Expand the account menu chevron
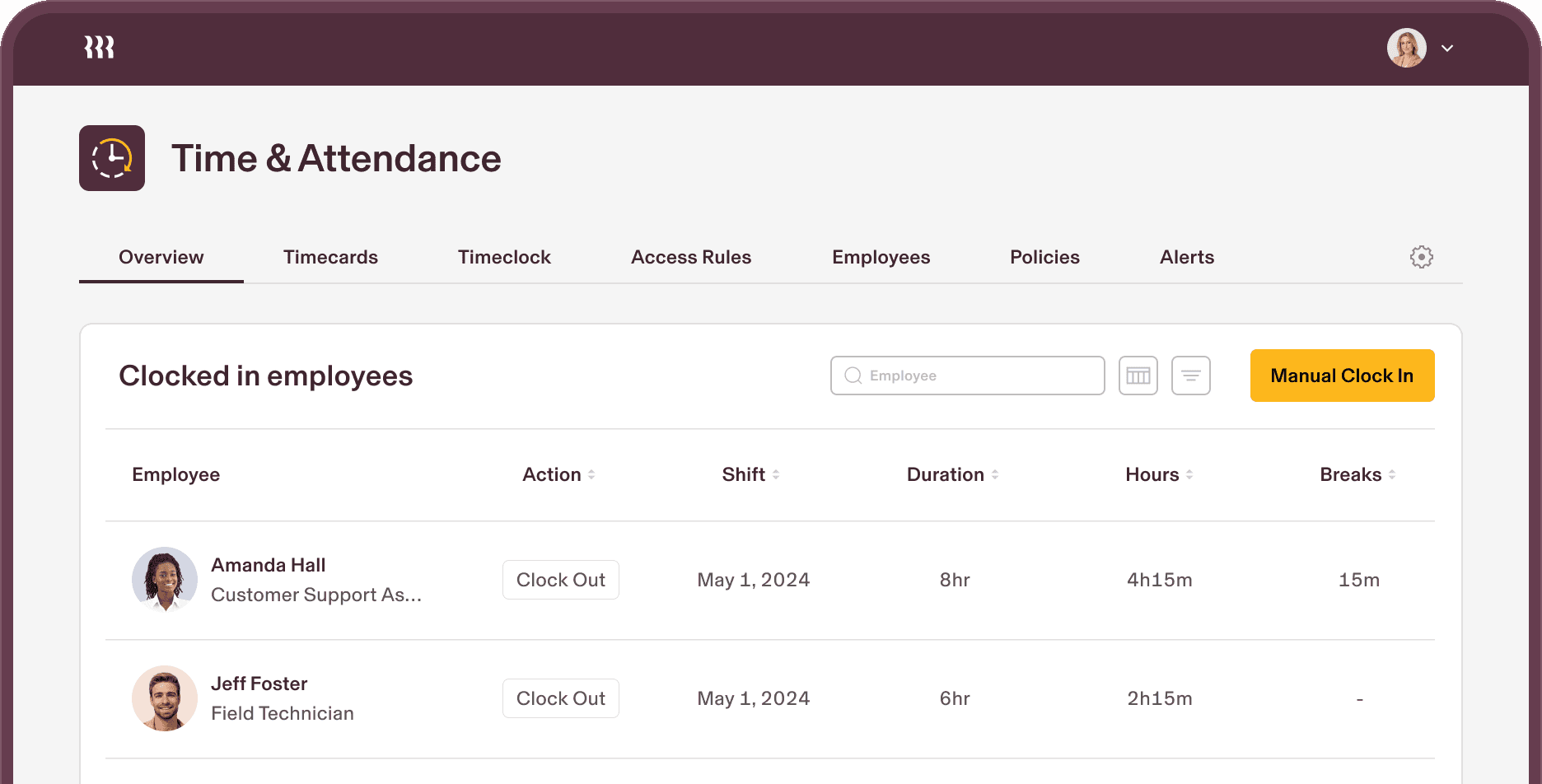Image resolution: width=1542 pixels, height=784 pixels. [x=1447, y=49]
